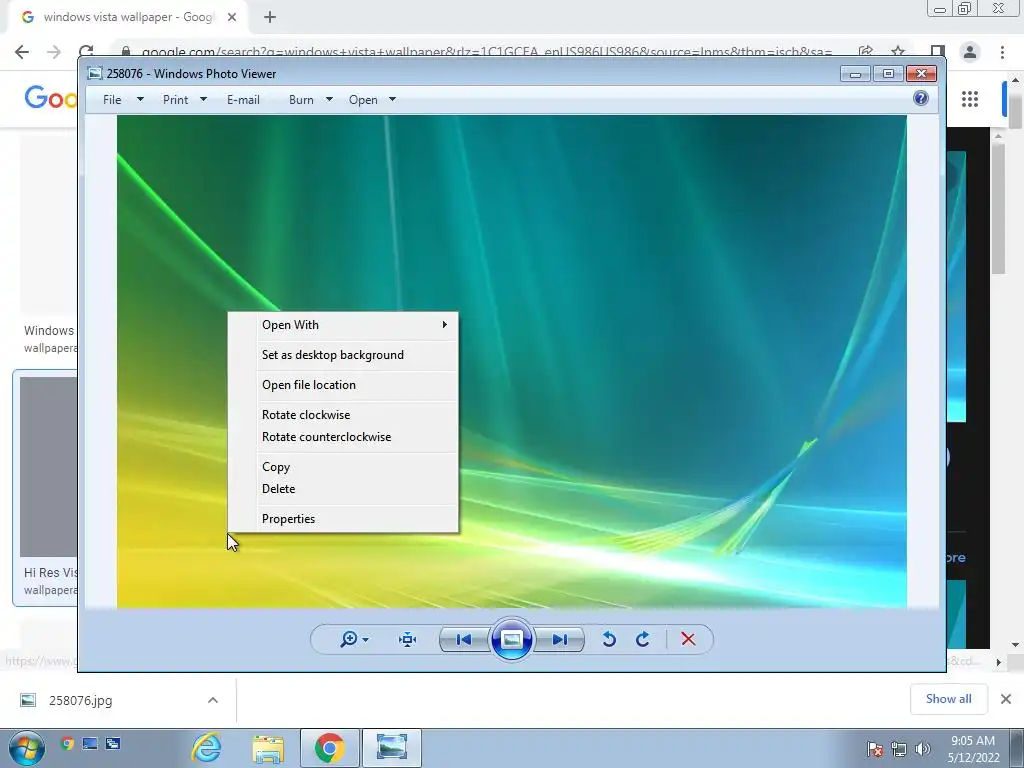Expand the Burn dropdown arrow
The image size is (1024, 768).
329,100
